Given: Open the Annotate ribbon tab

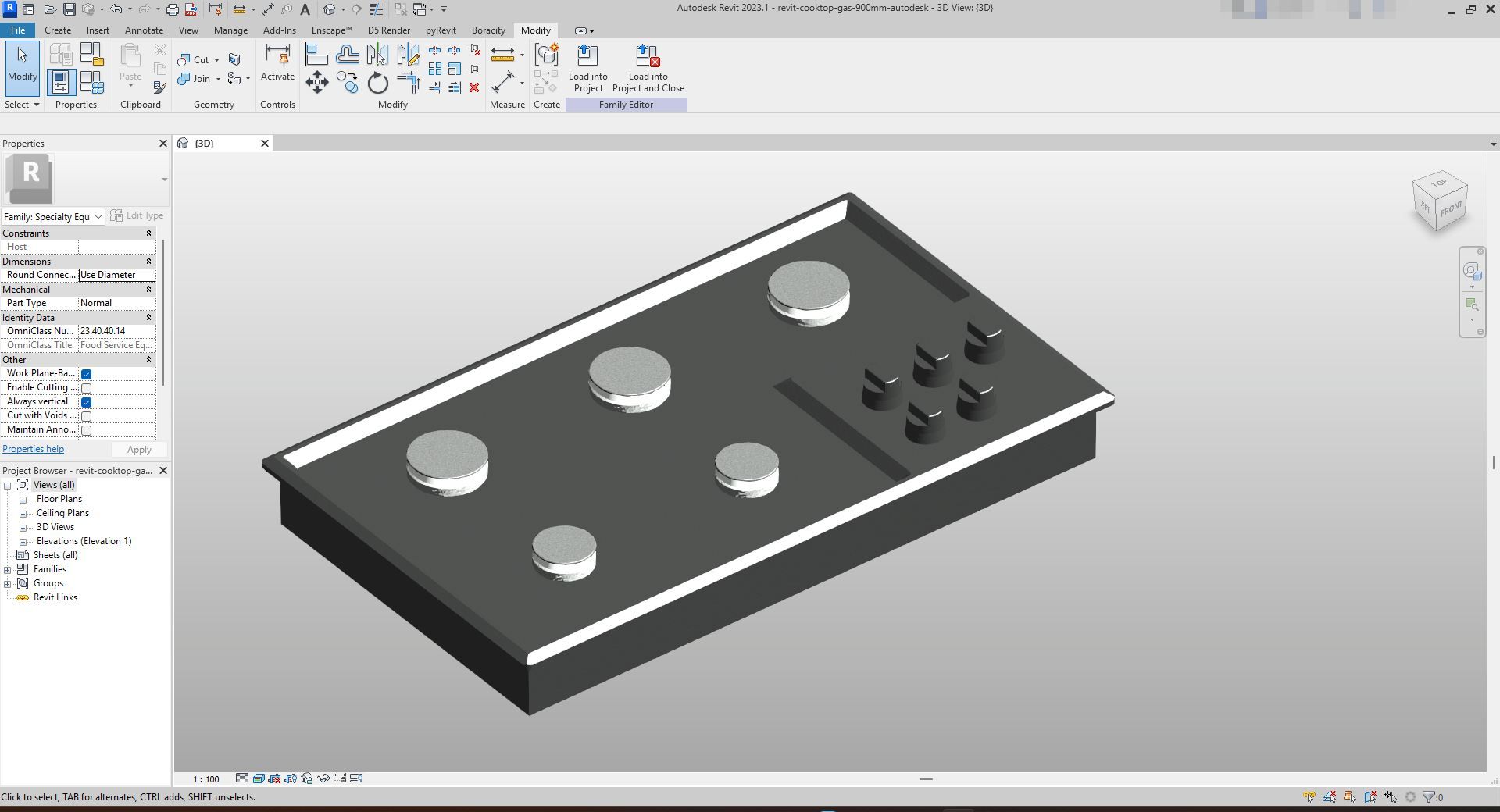Looking at the screenshot, I should click(x=144, y=30).
